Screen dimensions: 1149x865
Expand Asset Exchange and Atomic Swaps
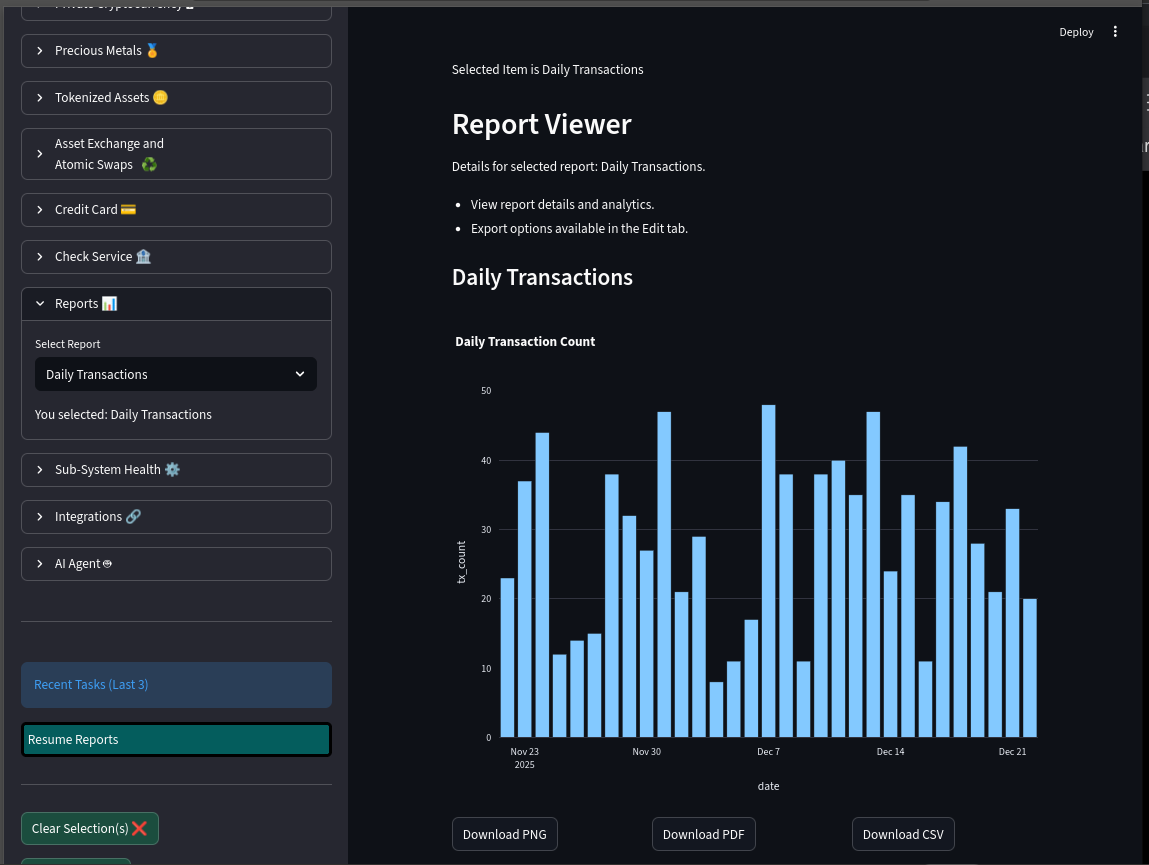pyautogui.click(x=176, y=154)
